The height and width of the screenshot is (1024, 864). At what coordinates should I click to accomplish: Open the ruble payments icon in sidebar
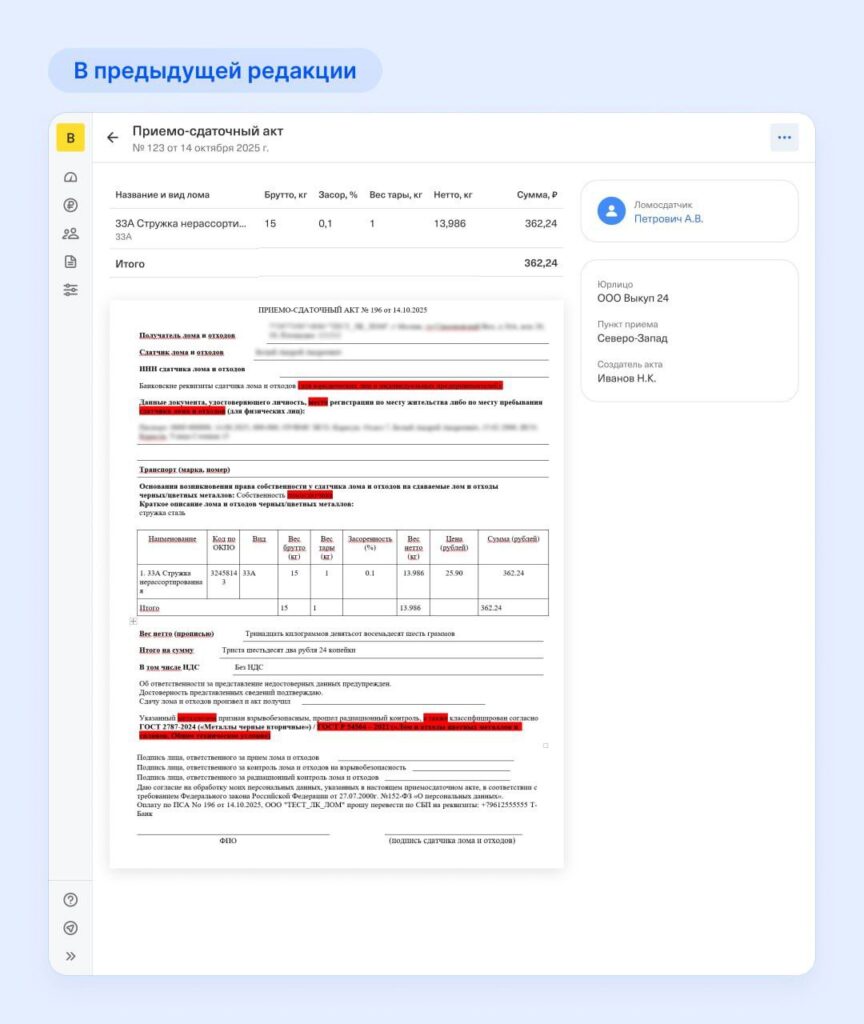70,206
